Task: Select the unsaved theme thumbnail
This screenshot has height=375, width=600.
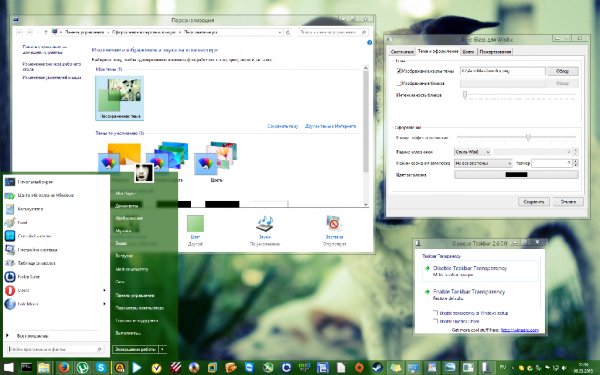Action: pyautogui.click(x=120, y=98)
